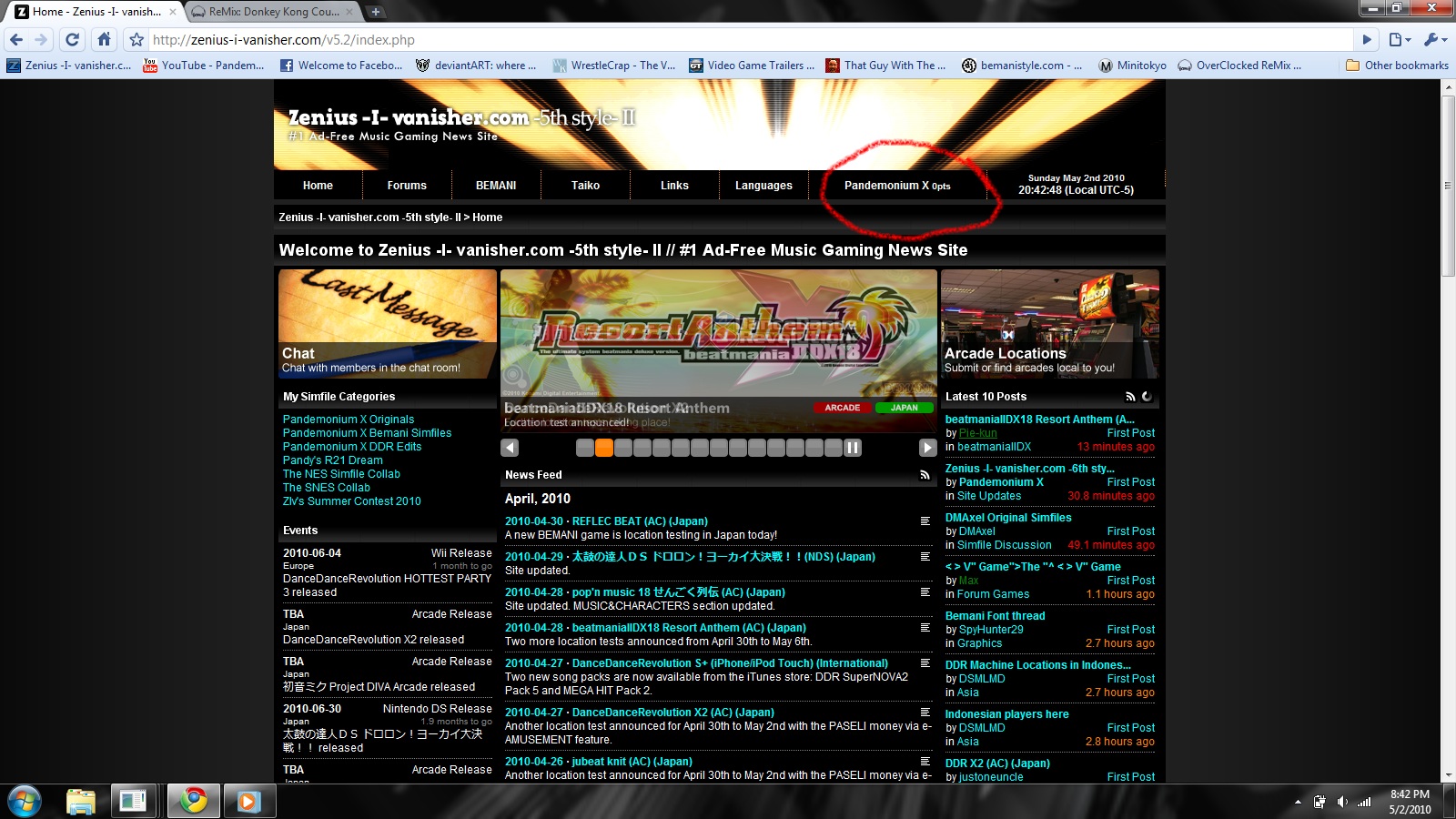
Task: Open the Pandemonium X Originals category link
Action: point(349,420)
